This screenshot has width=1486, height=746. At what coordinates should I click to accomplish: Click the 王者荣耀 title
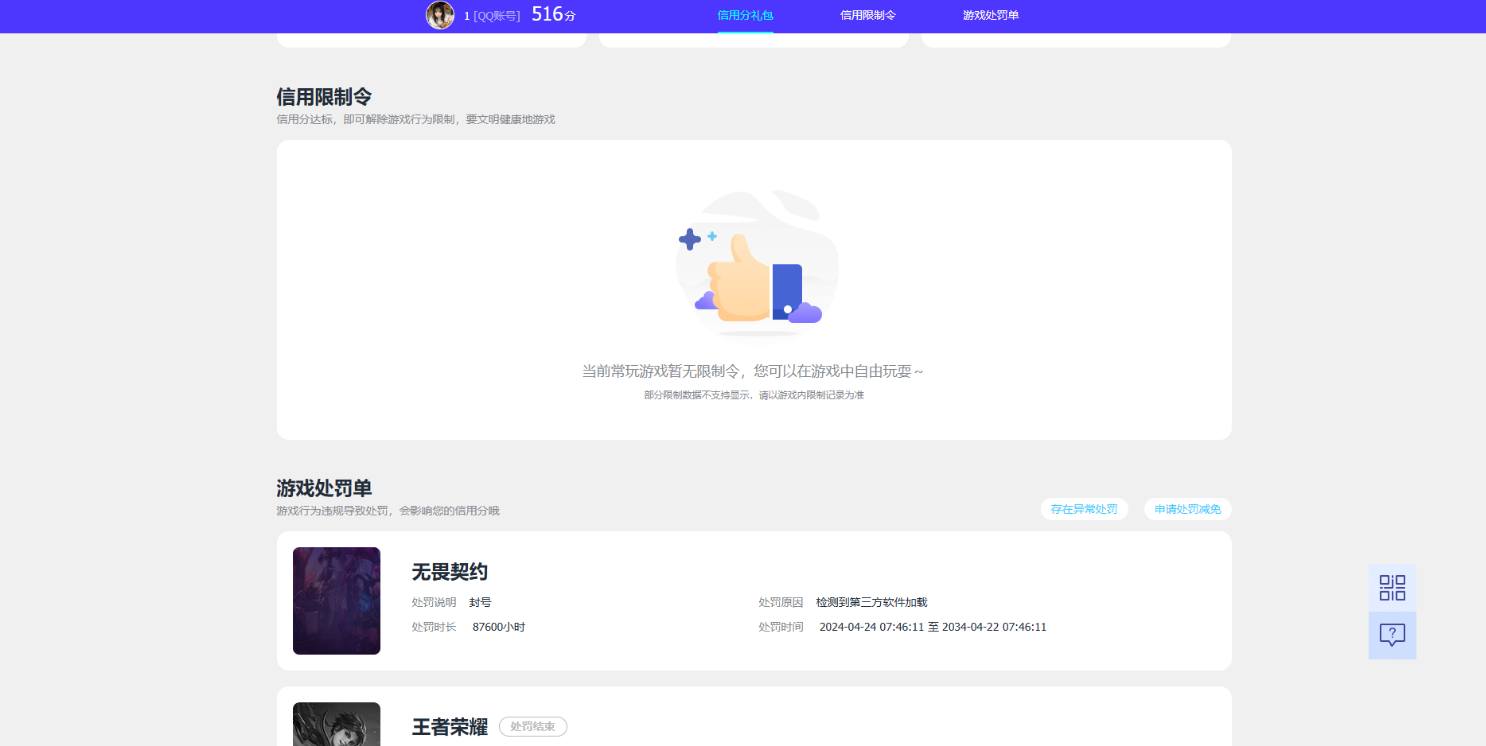coord(450,727)
